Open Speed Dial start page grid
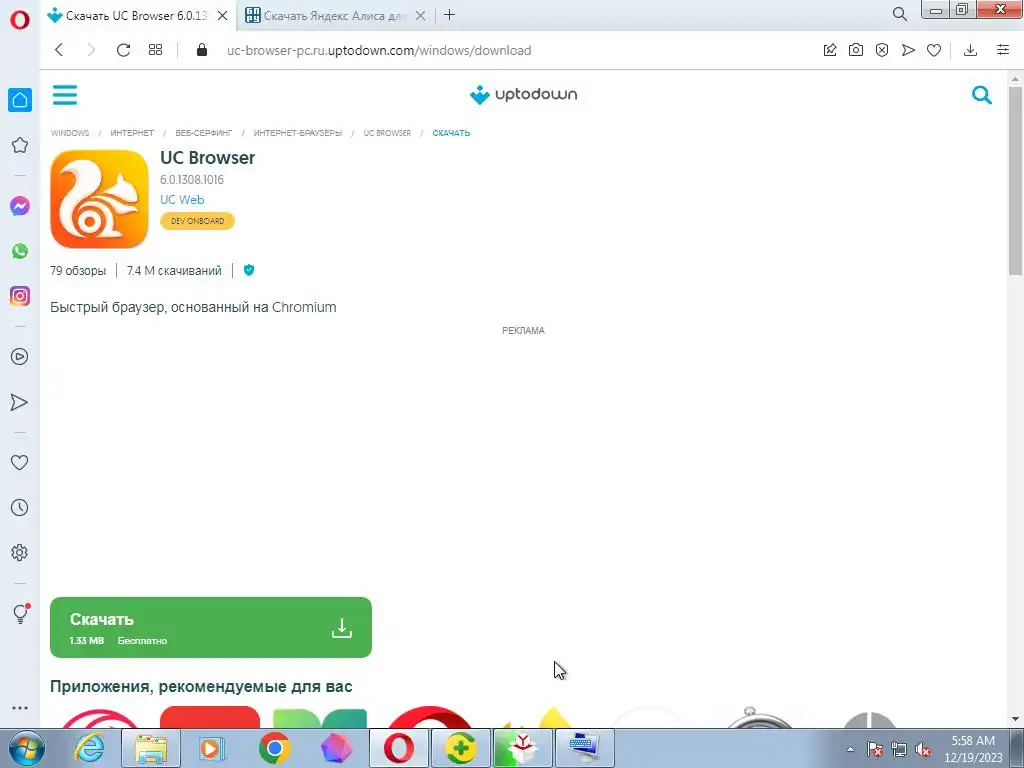 [155, 50]
